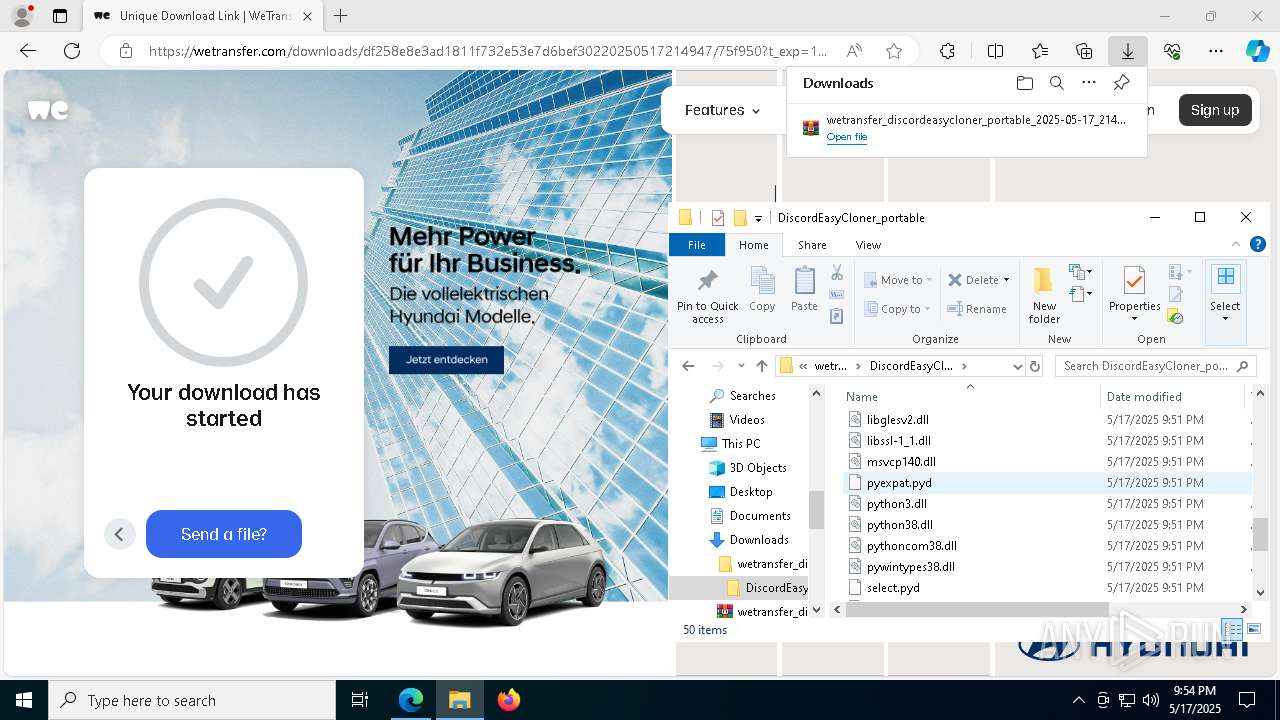Click the Edge address bar URL

click(488, 51)
